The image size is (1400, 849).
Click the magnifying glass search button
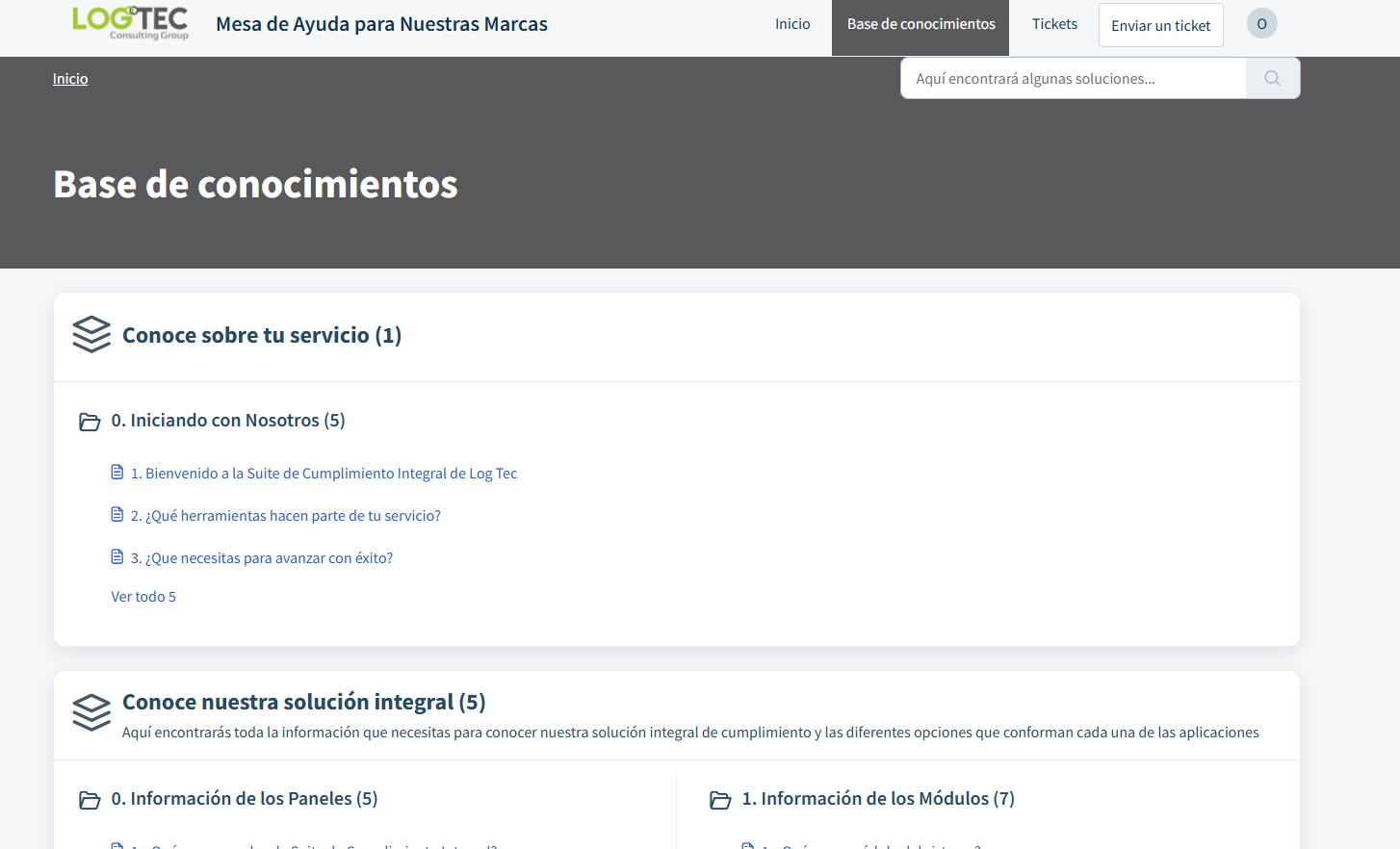coord(1272,78)
